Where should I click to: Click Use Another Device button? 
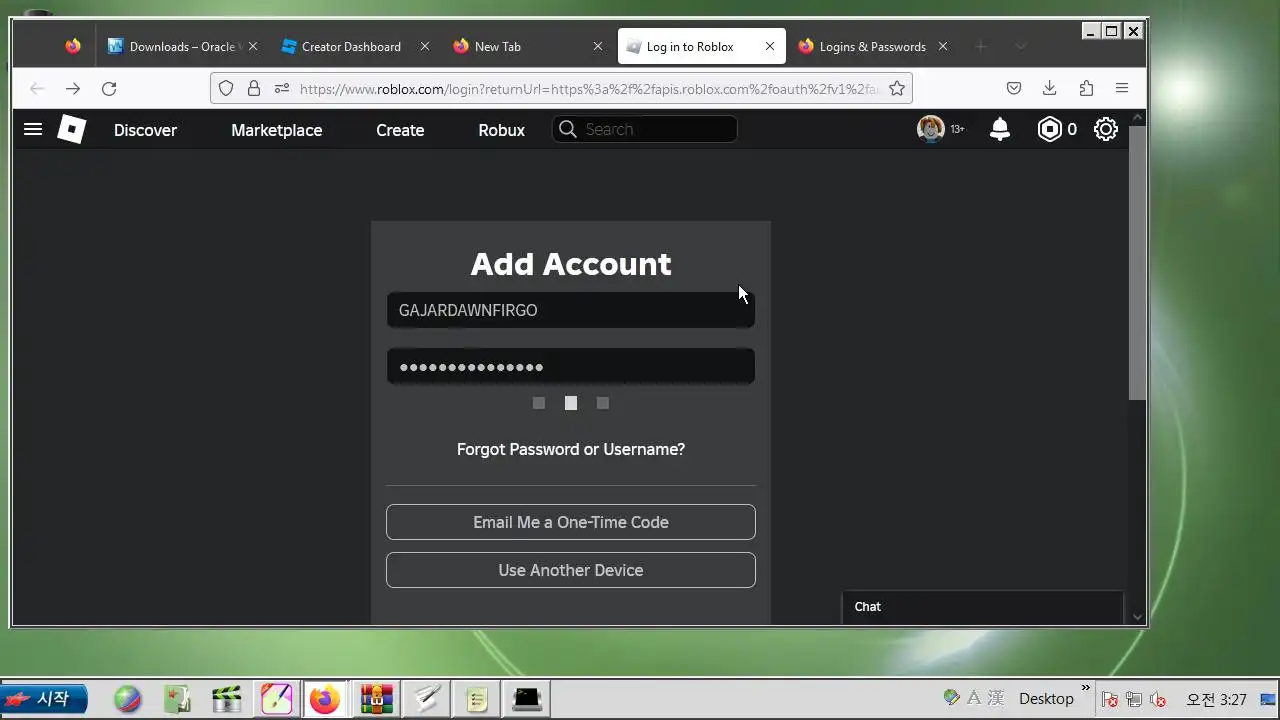coord(571,570)
